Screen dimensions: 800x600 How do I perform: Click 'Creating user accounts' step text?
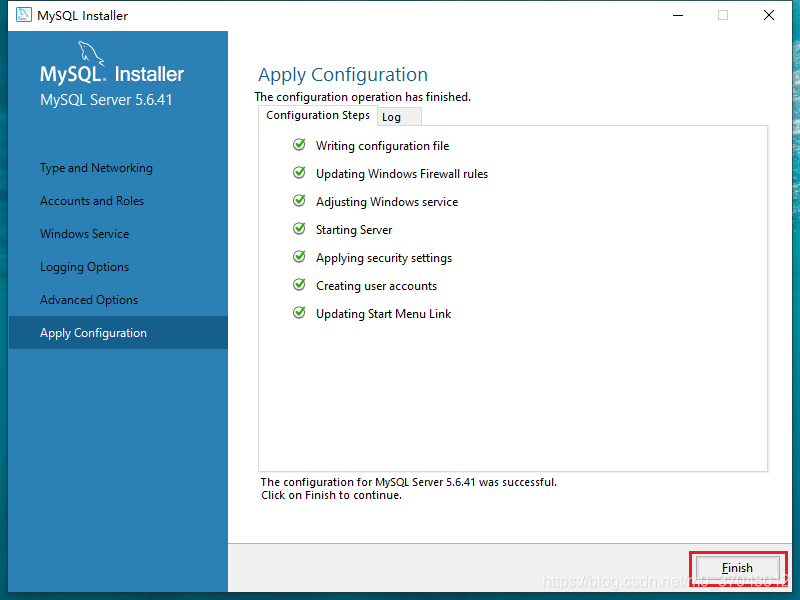click(377, 286)
